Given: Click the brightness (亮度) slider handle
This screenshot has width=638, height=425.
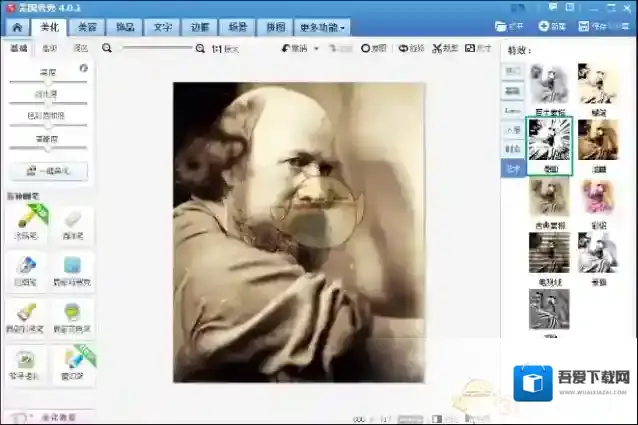Looking at the screenshot, I should (x=48, y=82).
